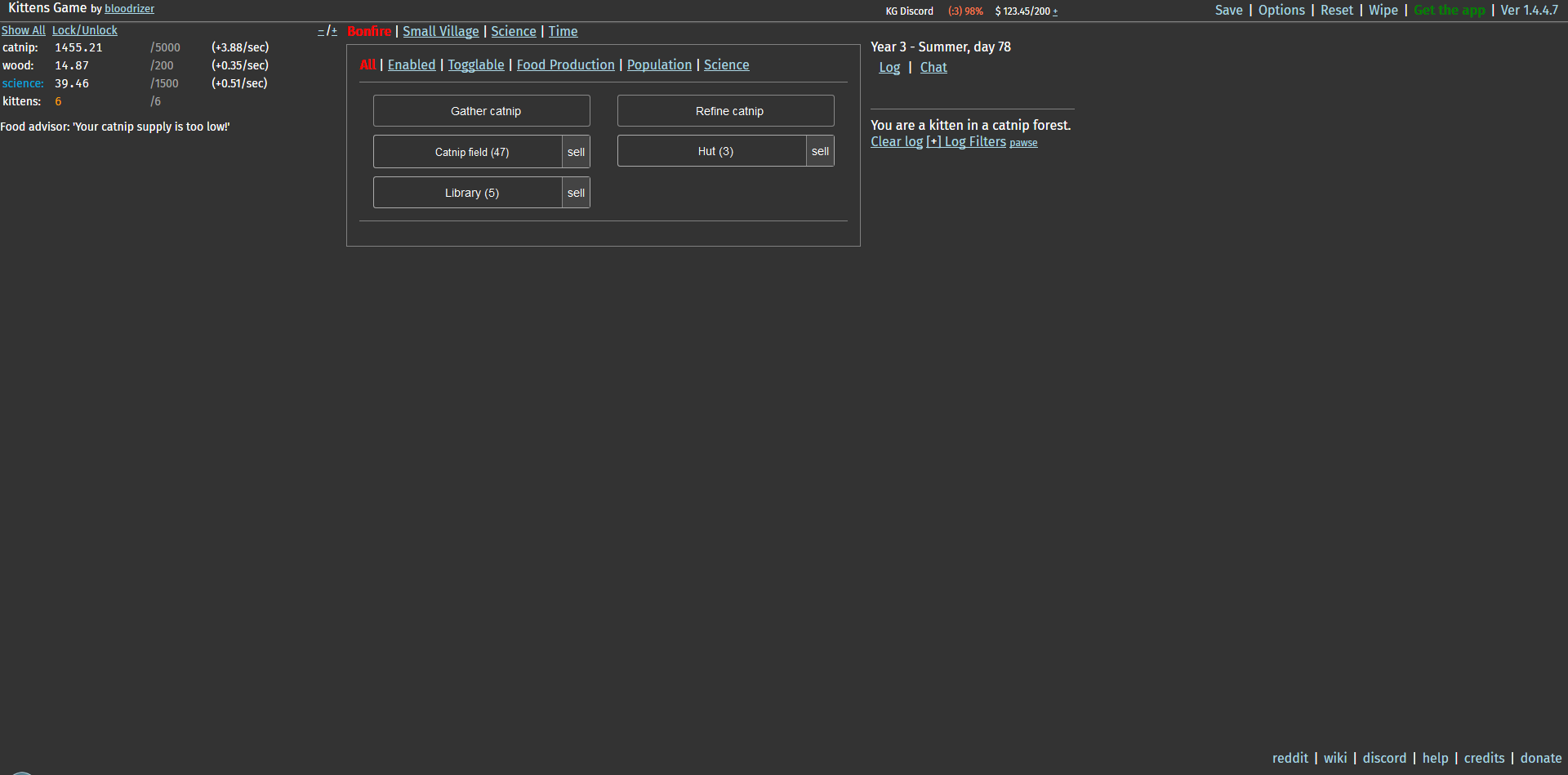Open the wiki link in the footer
Image resolution: width=1568 pixels, height=775 pixels.
tap(1335, 758)
